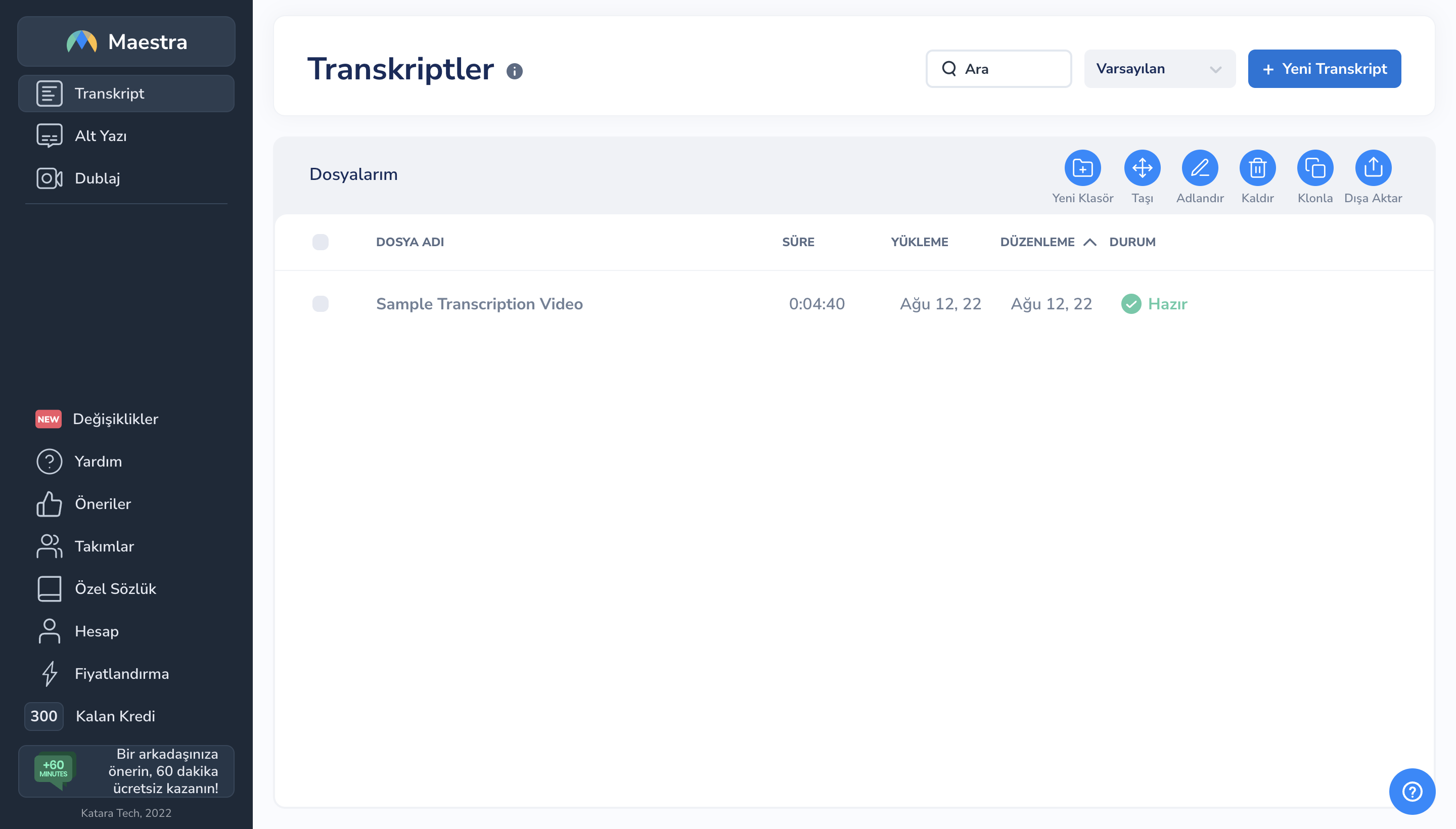Click the Yeni Klasör folder icon
The height and width of the screenshot is (829, 1456).
click(1082, 168)
